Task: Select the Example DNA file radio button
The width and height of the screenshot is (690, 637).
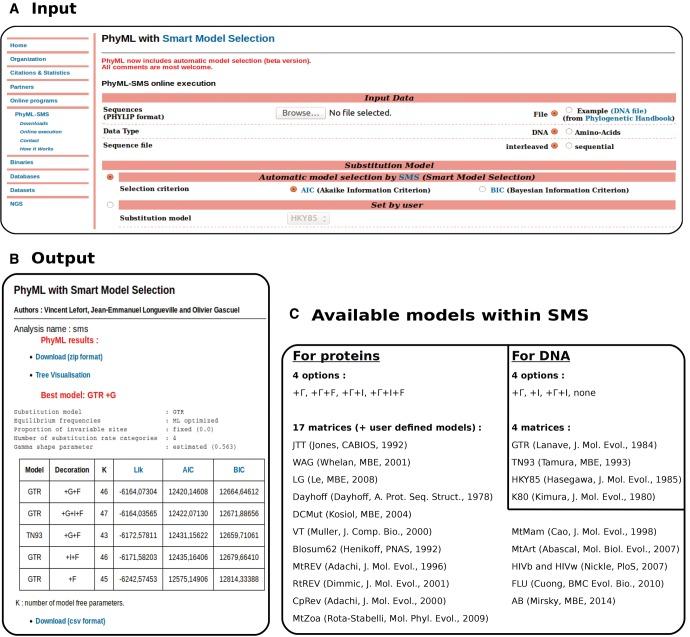Action: (569, 110)
